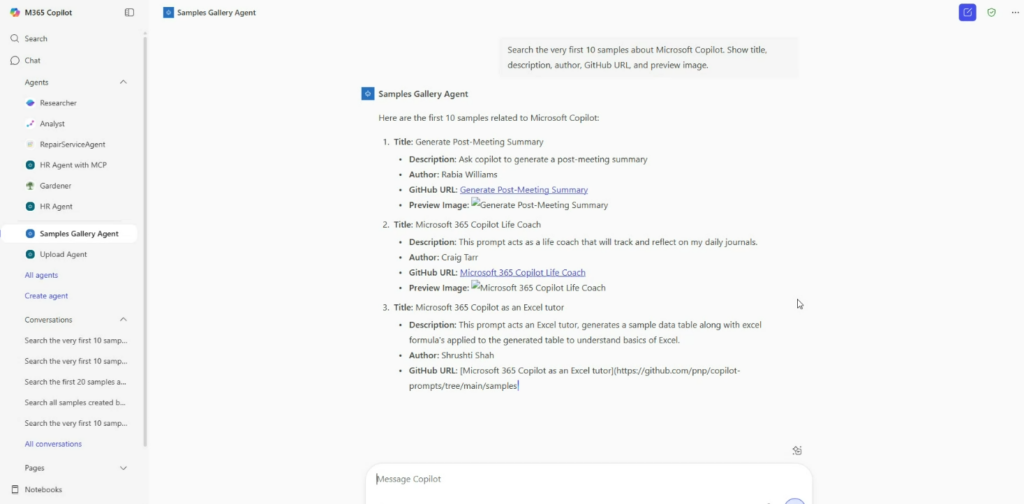Click the icon above the message box
Viewport: 1024px width, 504px height.
797,450
